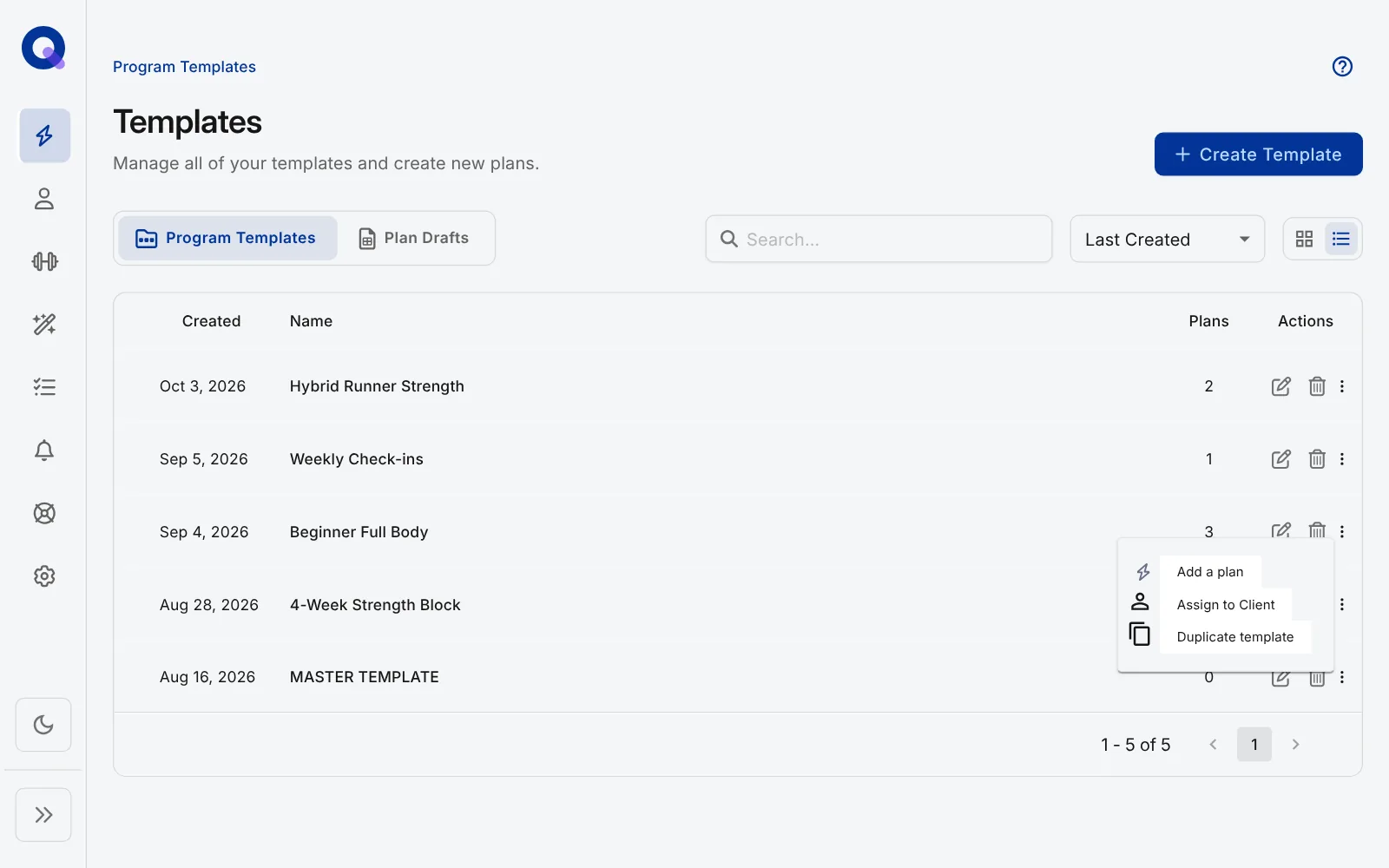Viewport: 1389px width, 868px height.
Task: Open the Last Created sort dropdown
Action: click(x=1167, y=239)
